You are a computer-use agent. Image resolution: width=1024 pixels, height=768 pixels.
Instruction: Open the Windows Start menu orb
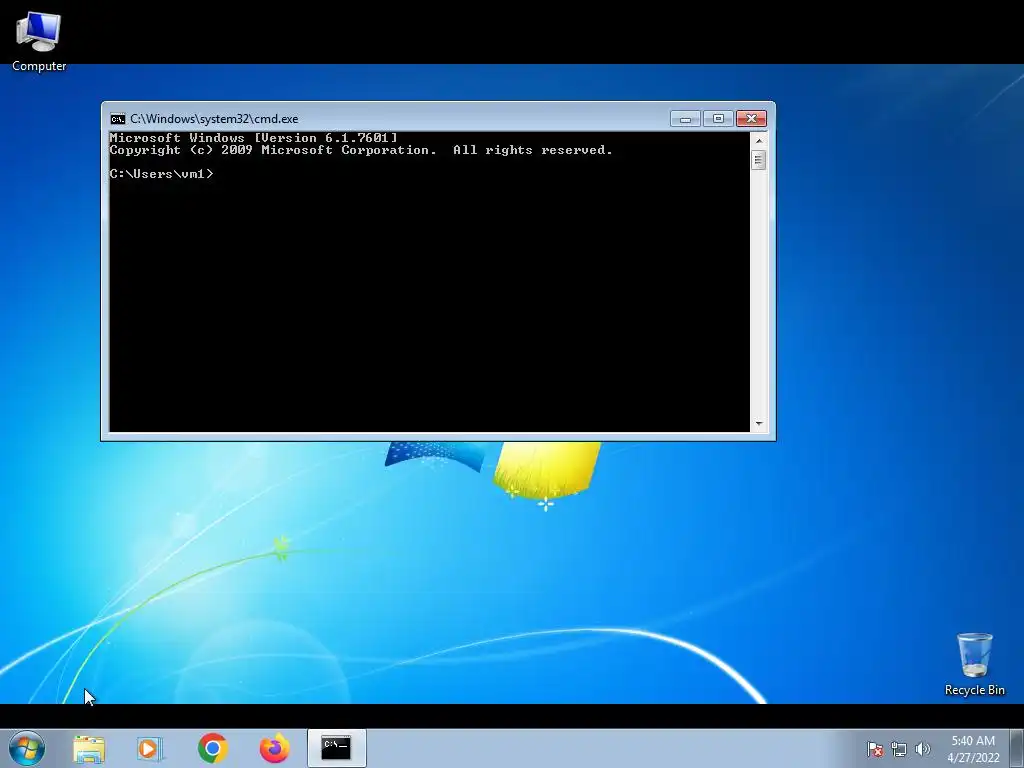tap(27, 748)
